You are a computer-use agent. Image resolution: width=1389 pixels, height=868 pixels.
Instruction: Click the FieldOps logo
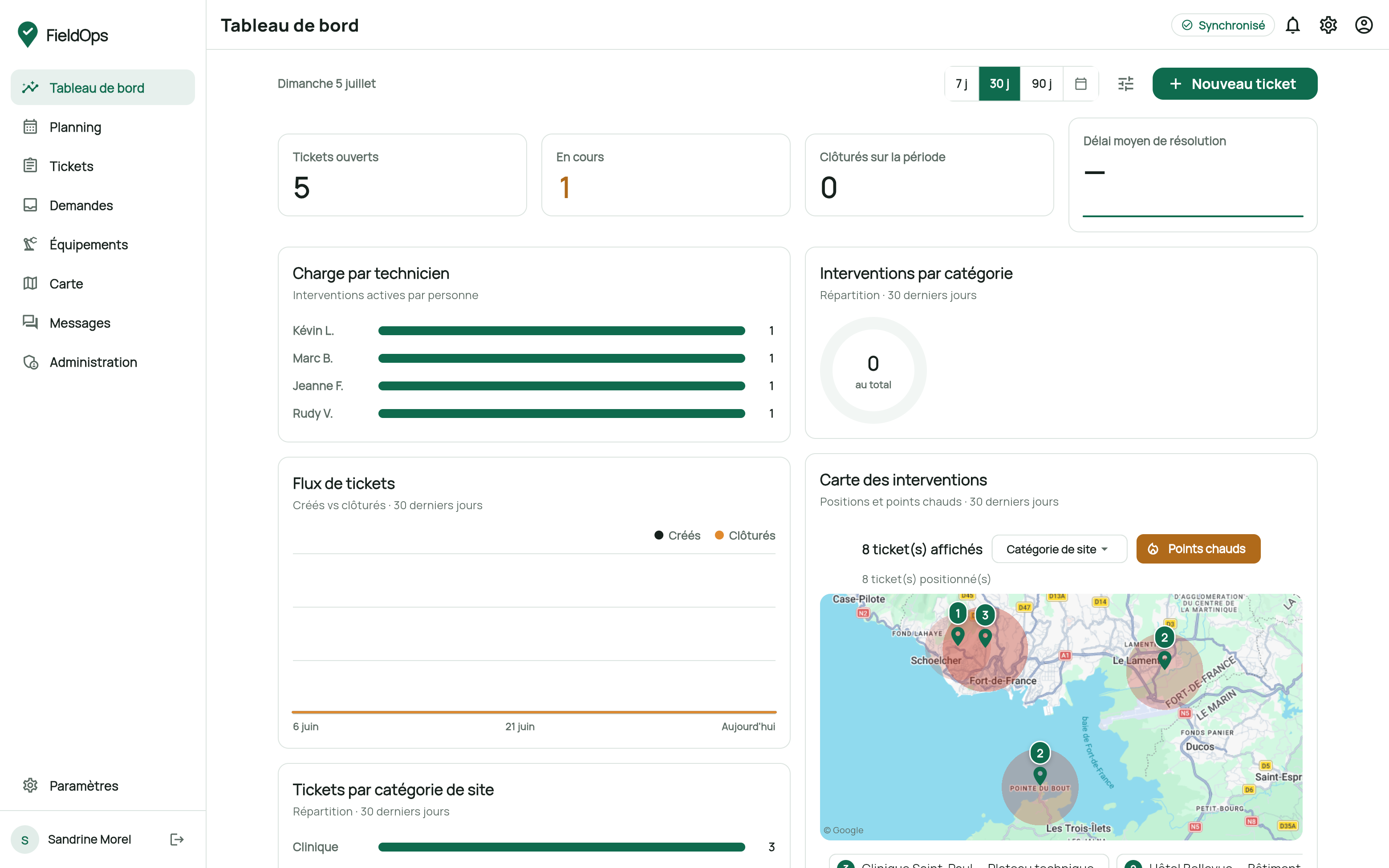pos(63,35)
